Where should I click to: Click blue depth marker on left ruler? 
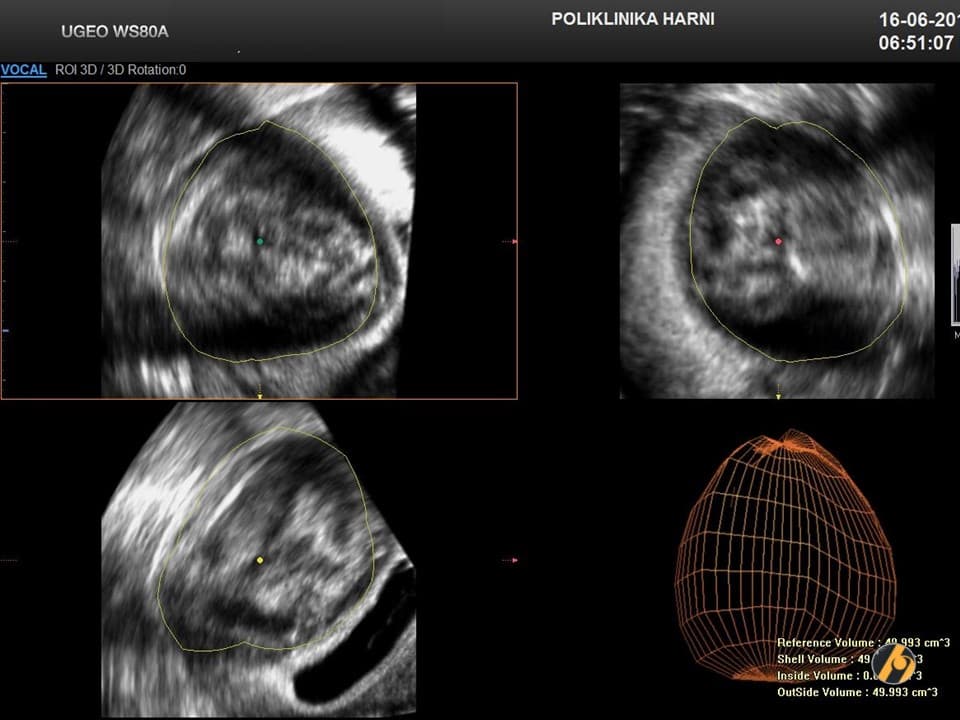5,330
